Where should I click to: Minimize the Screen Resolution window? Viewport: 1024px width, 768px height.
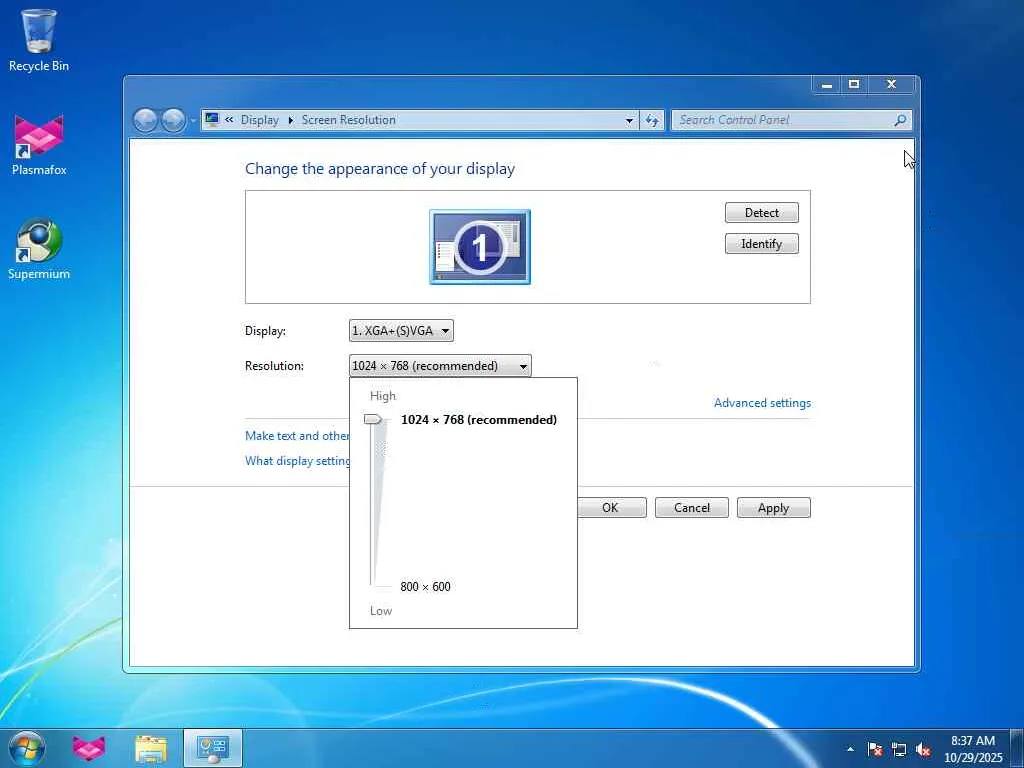827,84
